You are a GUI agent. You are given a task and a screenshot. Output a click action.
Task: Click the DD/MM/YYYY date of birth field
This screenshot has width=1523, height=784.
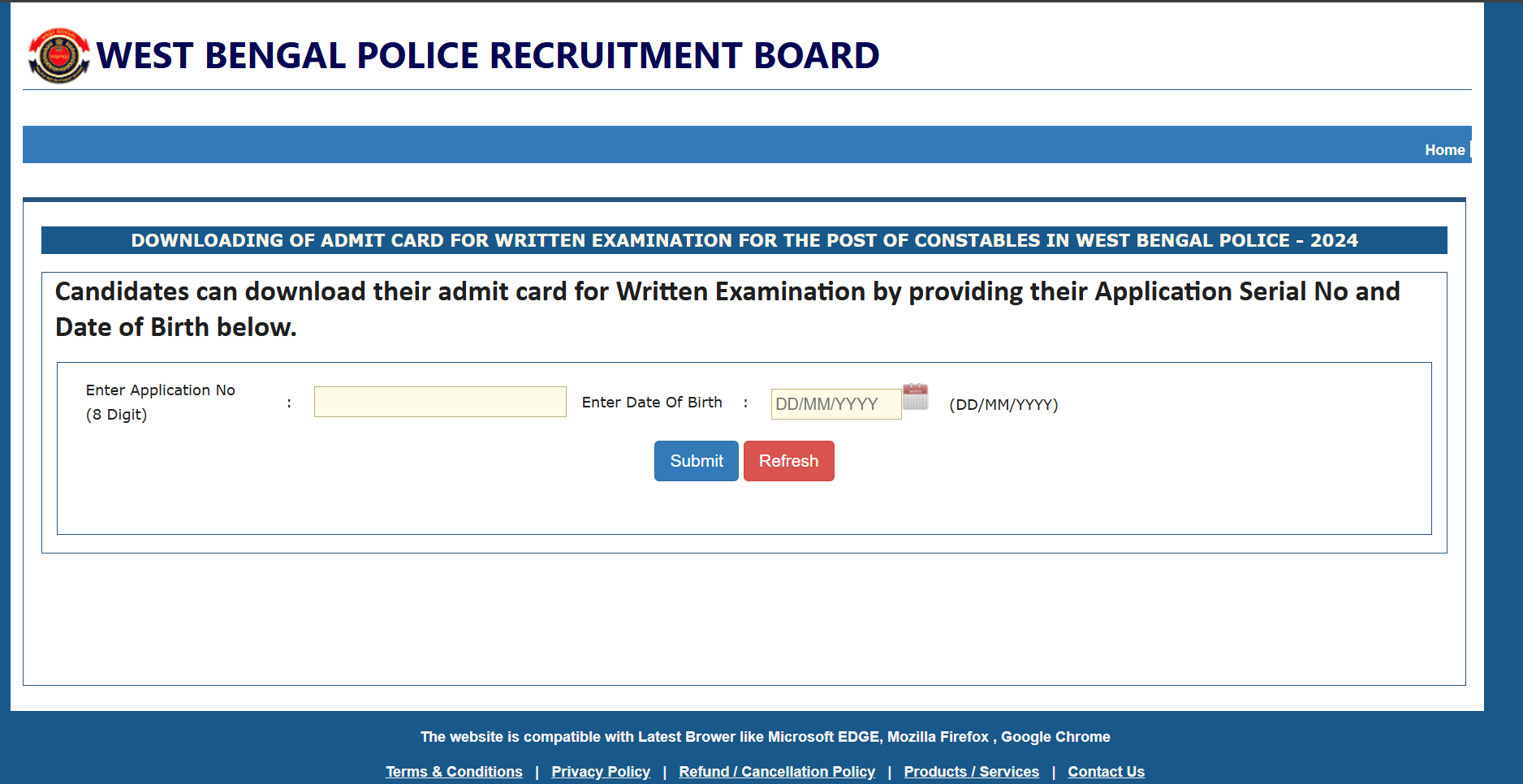(x=835, y=403)
